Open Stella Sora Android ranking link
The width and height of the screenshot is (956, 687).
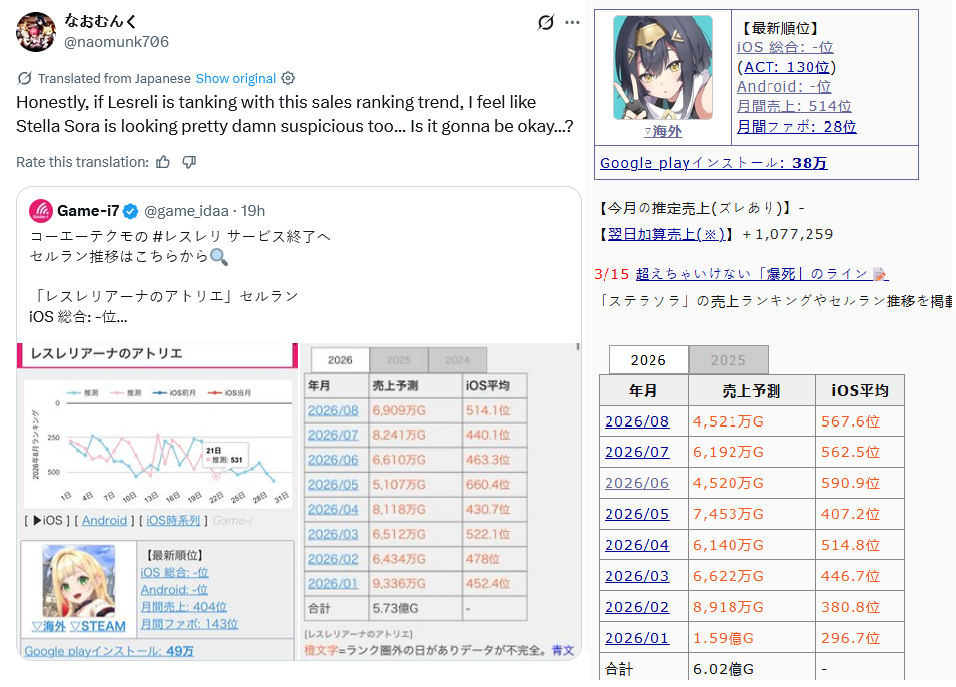coord(783,87)
